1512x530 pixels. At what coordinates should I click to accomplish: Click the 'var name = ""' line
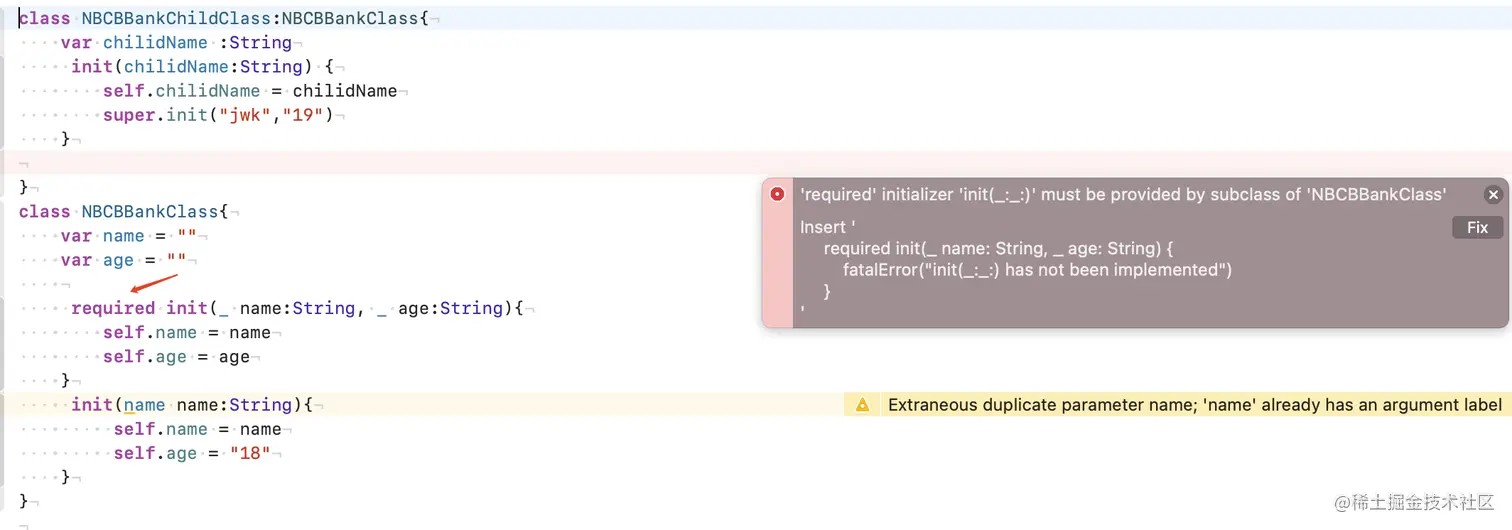(129, 236)
